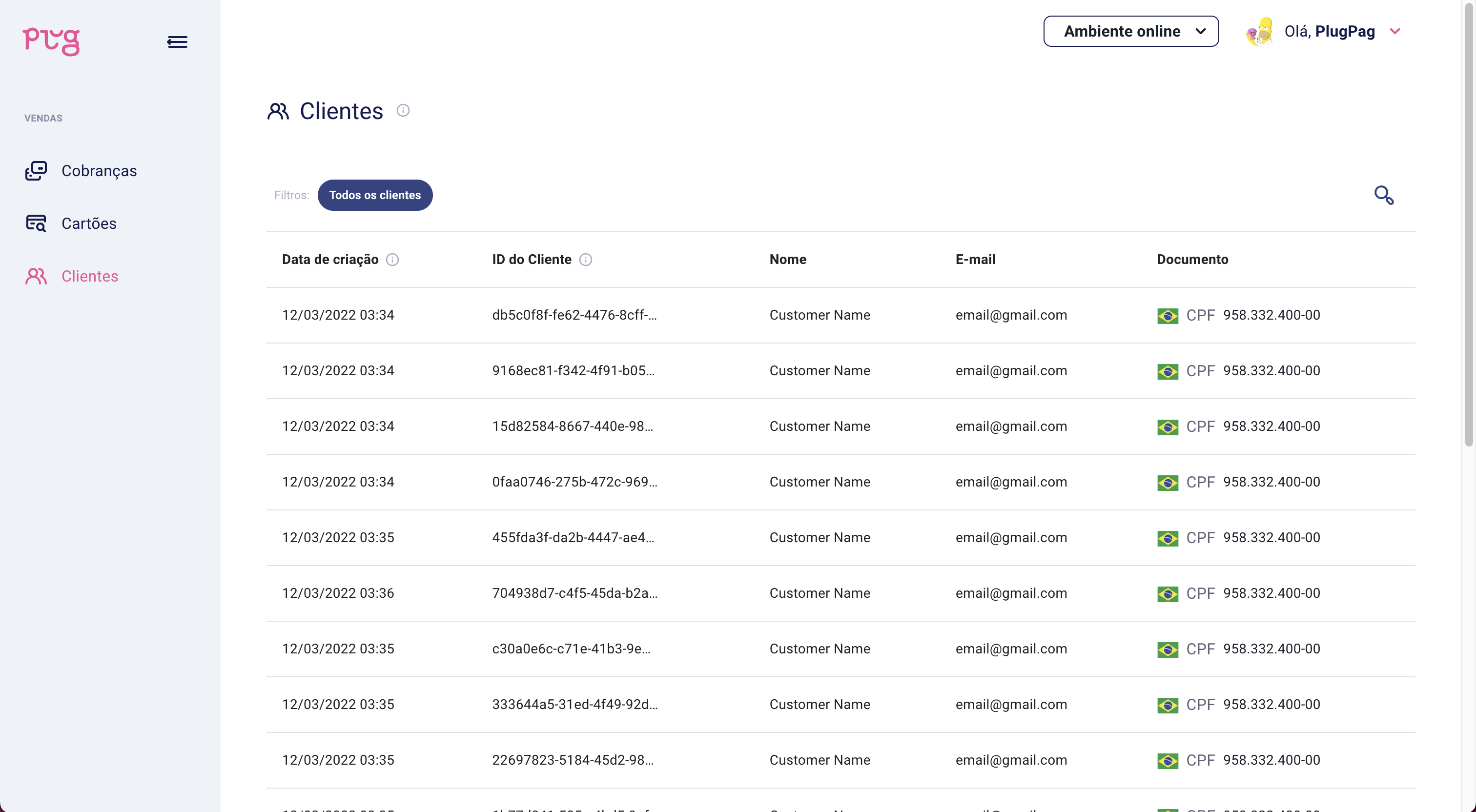Click the Pug logo at top left
The width and height of the screenshot is (1476, 812).
(x=51, y=41)
